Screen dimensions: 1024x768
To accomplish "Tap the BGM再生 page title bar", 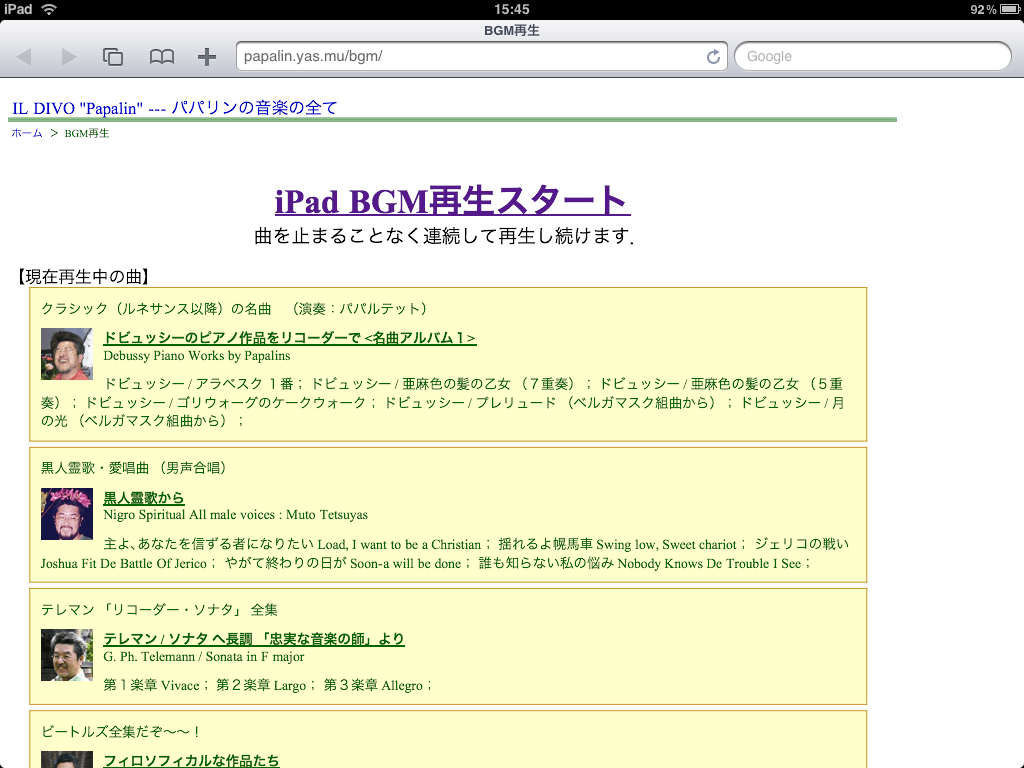I will 511,30.
